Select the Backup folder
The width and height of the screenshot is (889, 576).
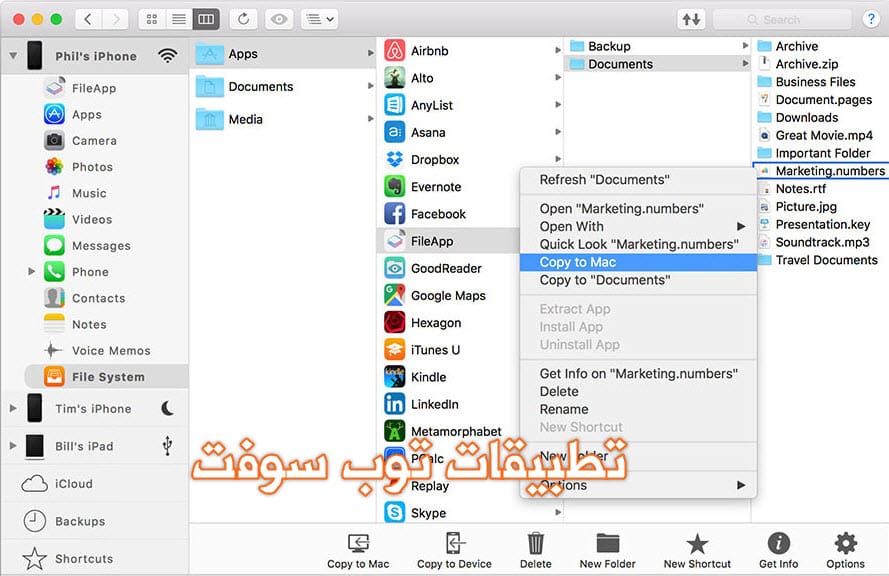tap(657, 46)
